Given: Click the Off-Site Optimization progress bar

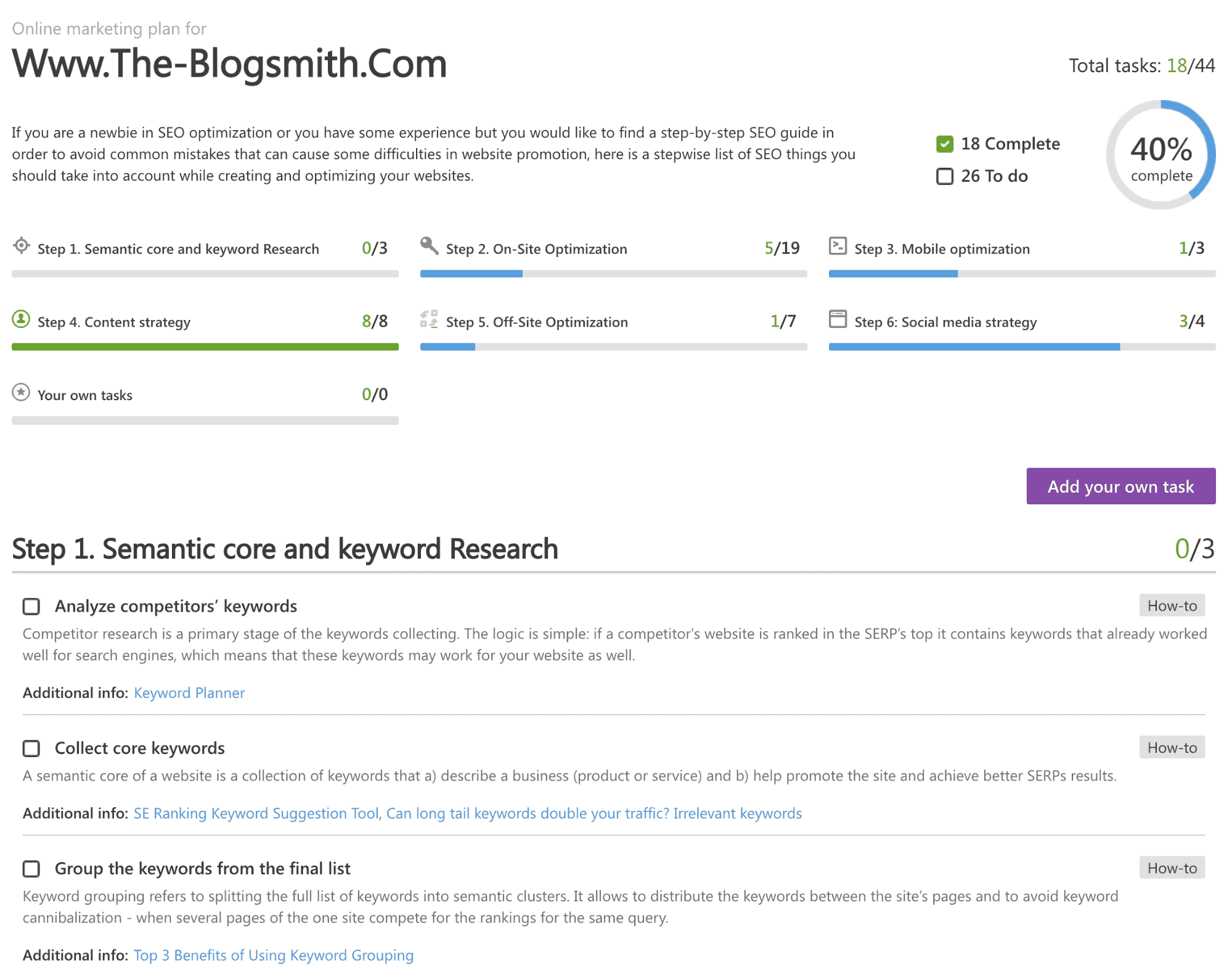Looking at the screenshot, I should pyautogui.click(x=613, y=347).
